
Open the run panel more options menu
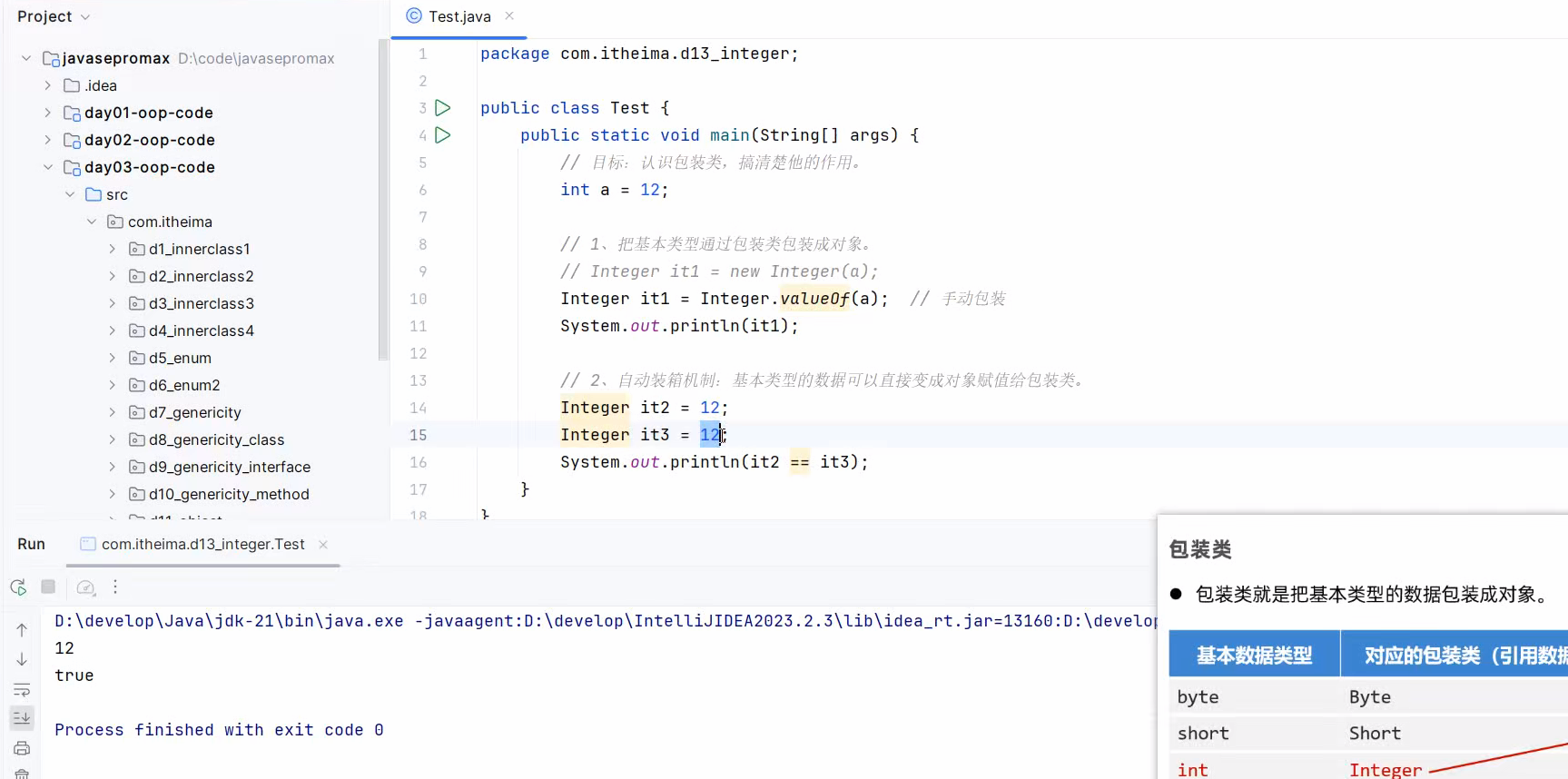click(x=115, y=587)
